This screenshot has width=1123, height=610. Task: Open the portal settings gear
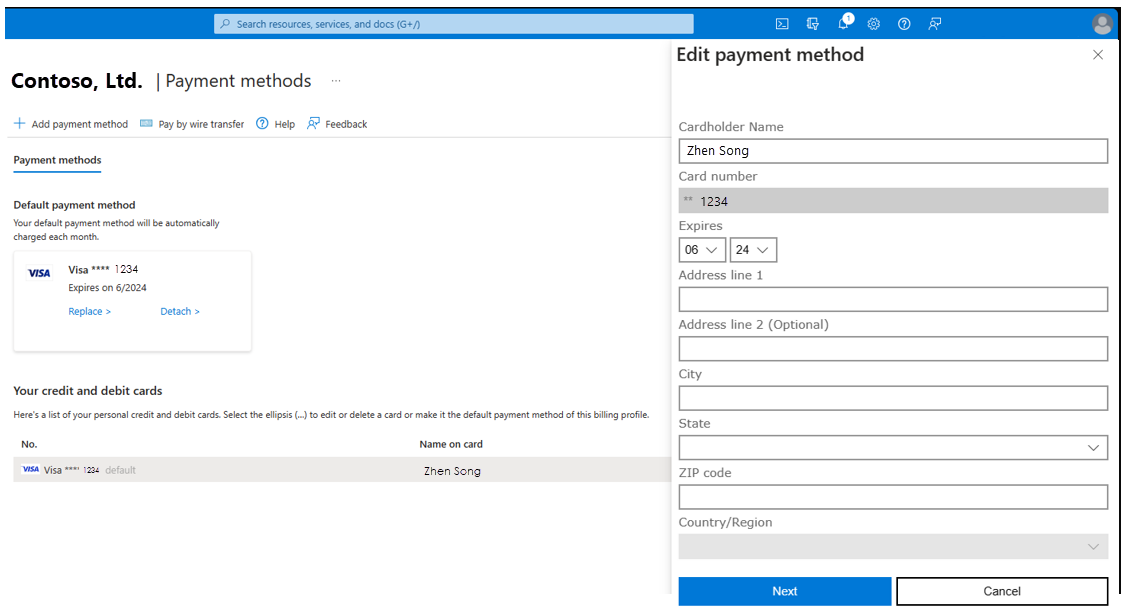(874, 24)
